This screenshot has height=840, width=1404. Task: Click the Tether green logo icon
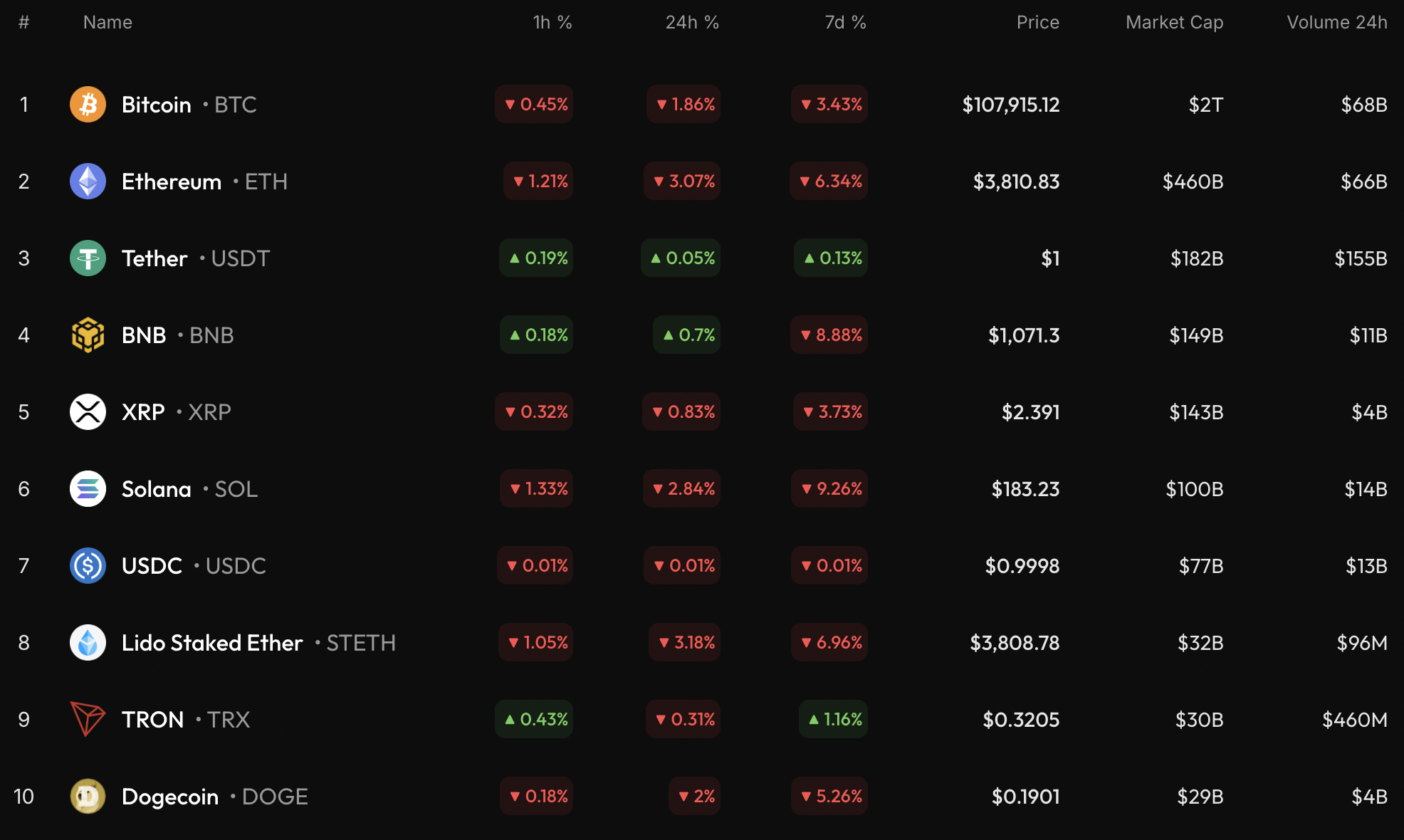(88, 258)
